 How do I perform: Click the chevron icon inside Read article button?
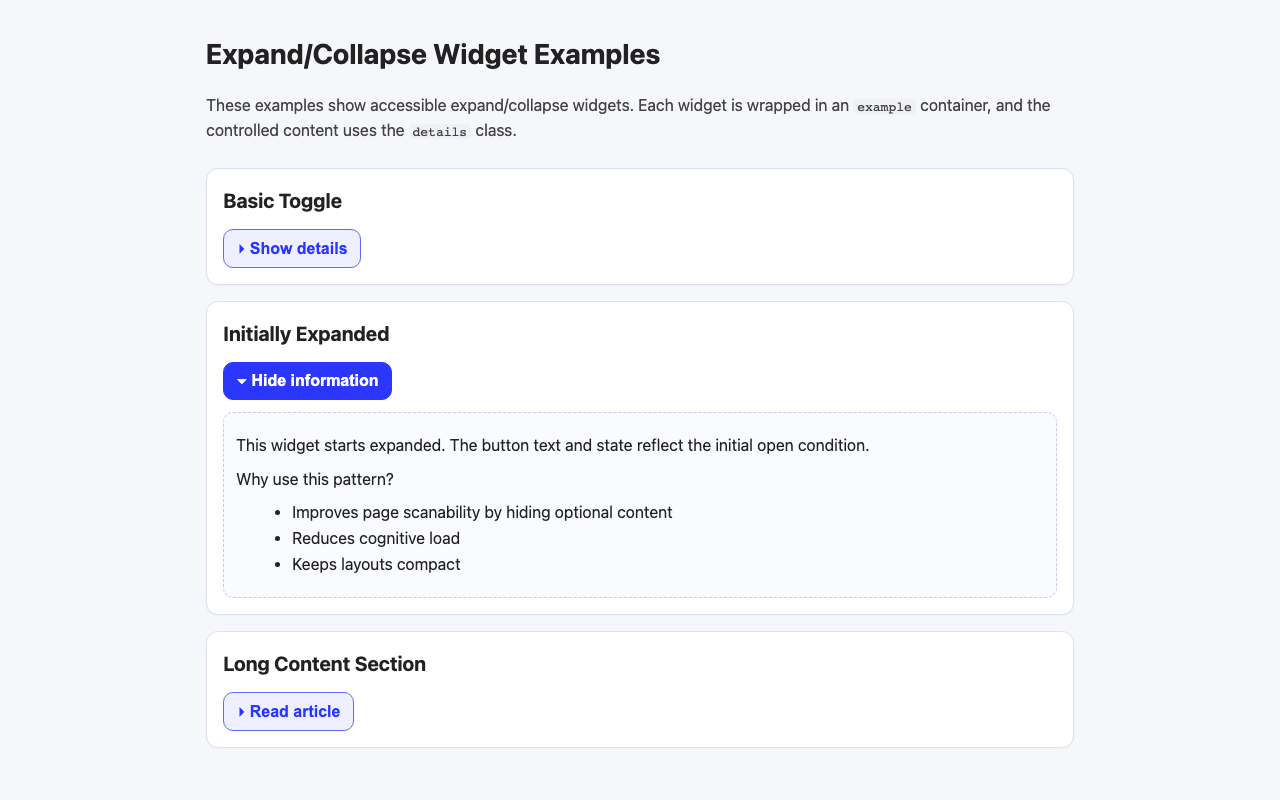[240, 711]
